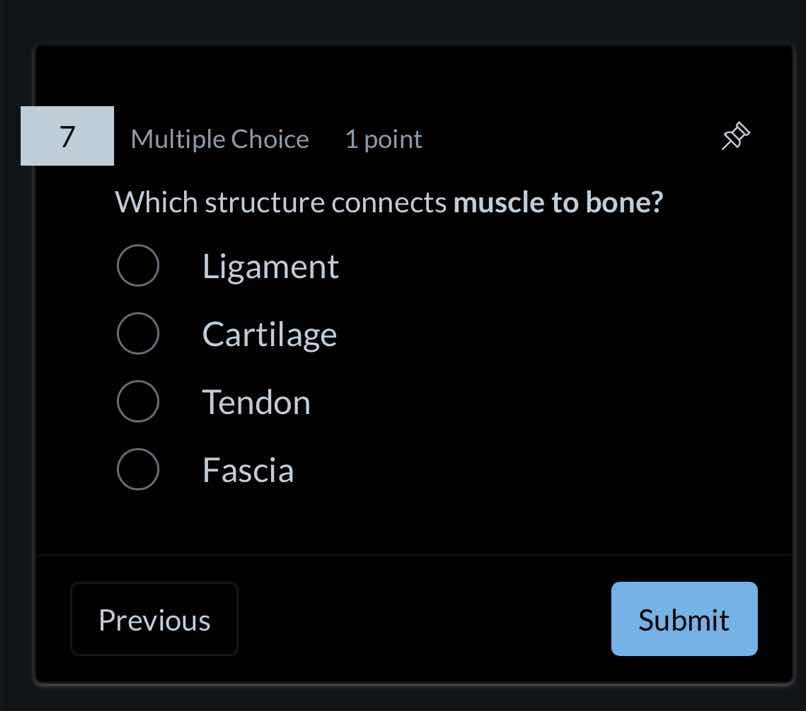Image resolution: width=806 pixels, height=711 pixels.
Task: Return to question 6 via Previous
Action: (x=154, y=619)
